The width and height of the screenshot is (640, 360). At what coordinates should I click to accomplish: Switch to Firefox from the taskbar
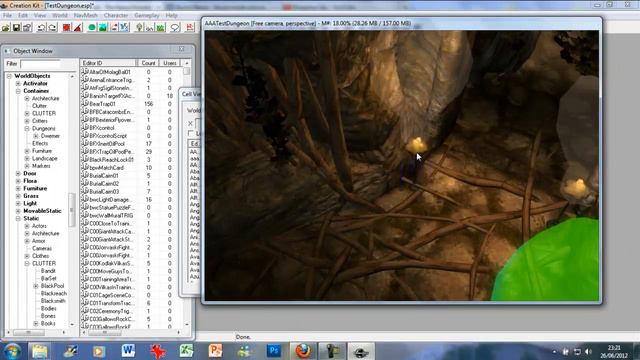click(x=303, y=351)
